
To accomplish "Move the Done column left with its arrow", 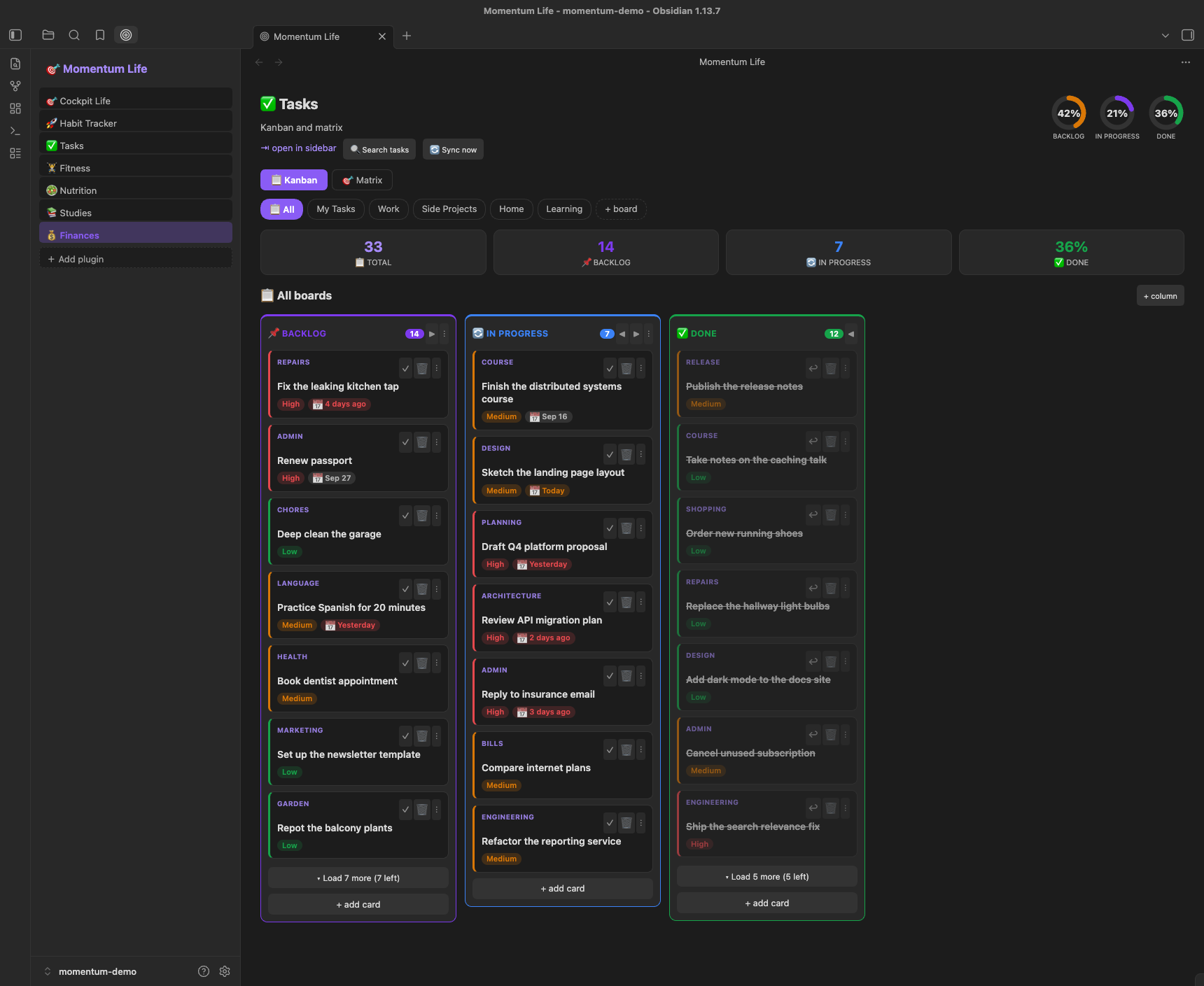I will coord(851,334).
